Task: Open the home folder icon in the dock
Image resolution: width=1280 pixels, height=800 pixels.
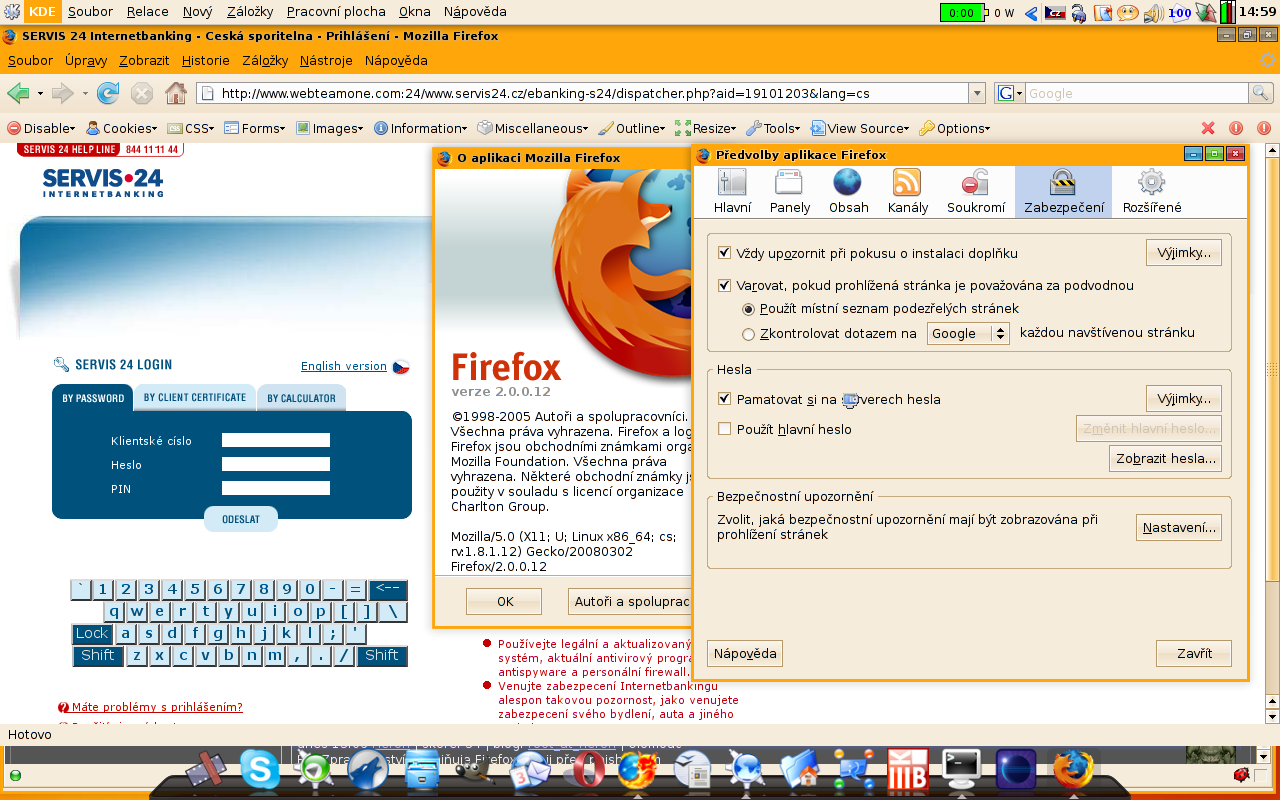Action: click(x=799, y=770)
